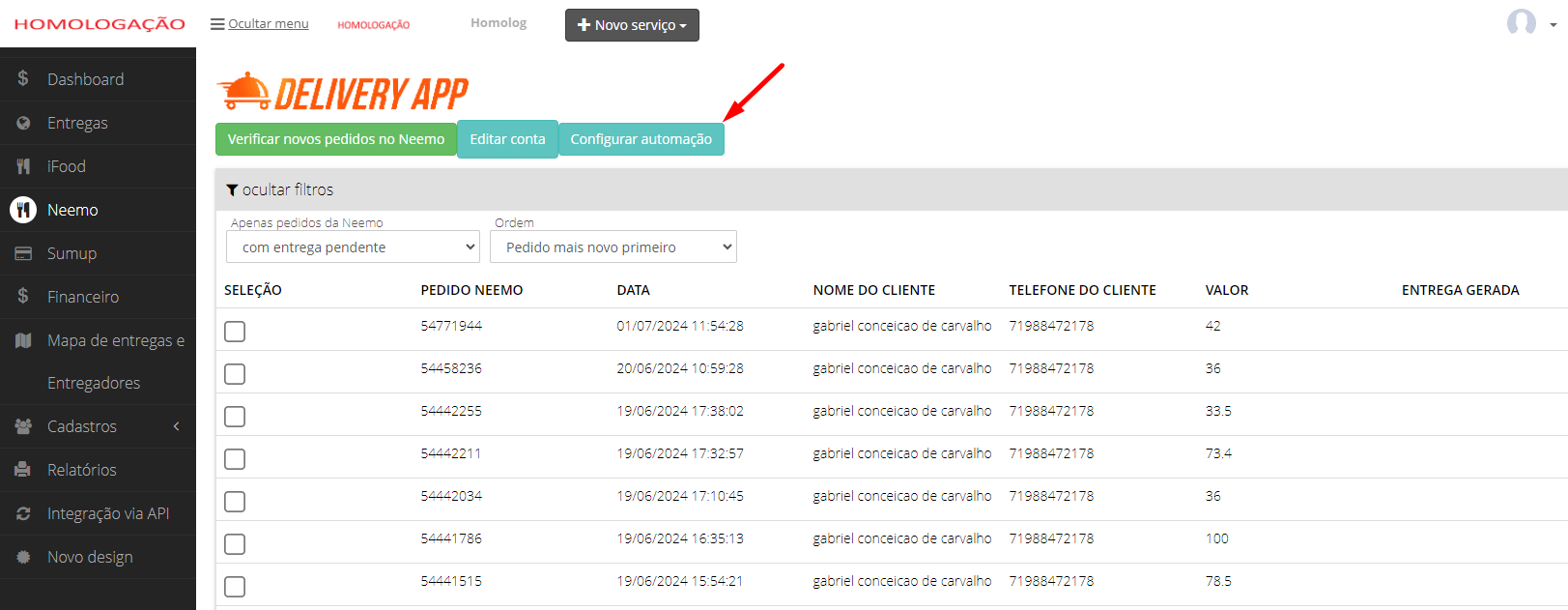
Task: Click the 'Configurar automação' button
Action: coord(641,139)
